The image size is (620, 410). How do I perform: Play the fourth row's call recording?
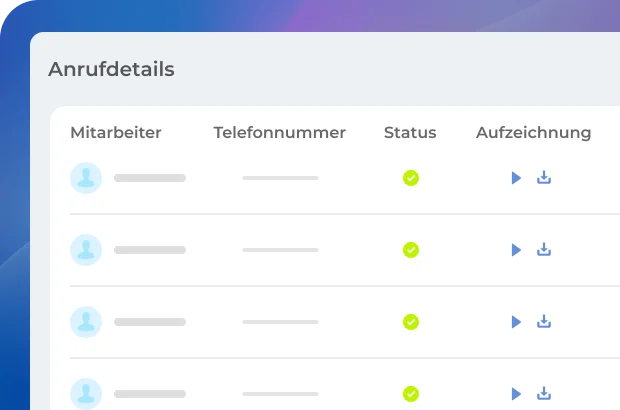click(x=516, y=394)
